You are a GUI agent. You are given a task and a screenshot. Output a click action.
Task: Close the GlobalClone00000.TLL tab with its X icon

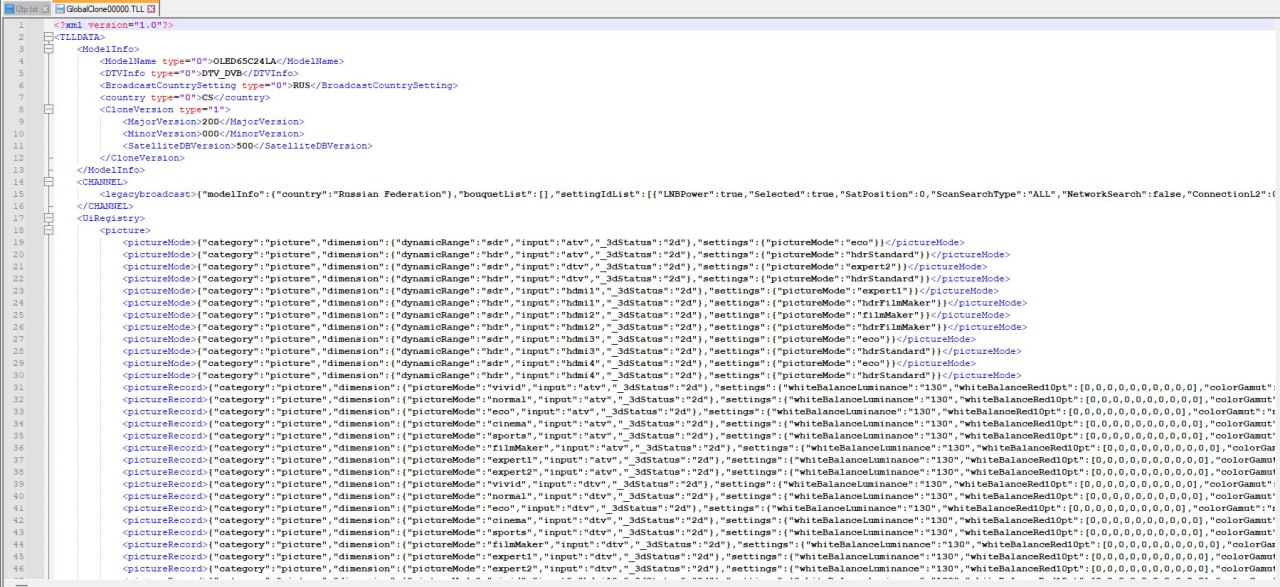(151, 8)
